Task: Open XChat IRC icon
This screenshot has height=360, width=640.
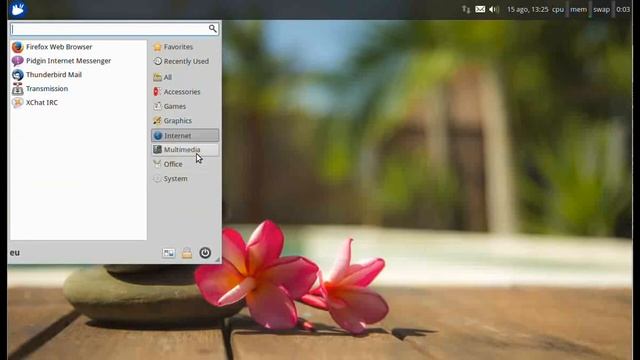Action: point(17,102)
